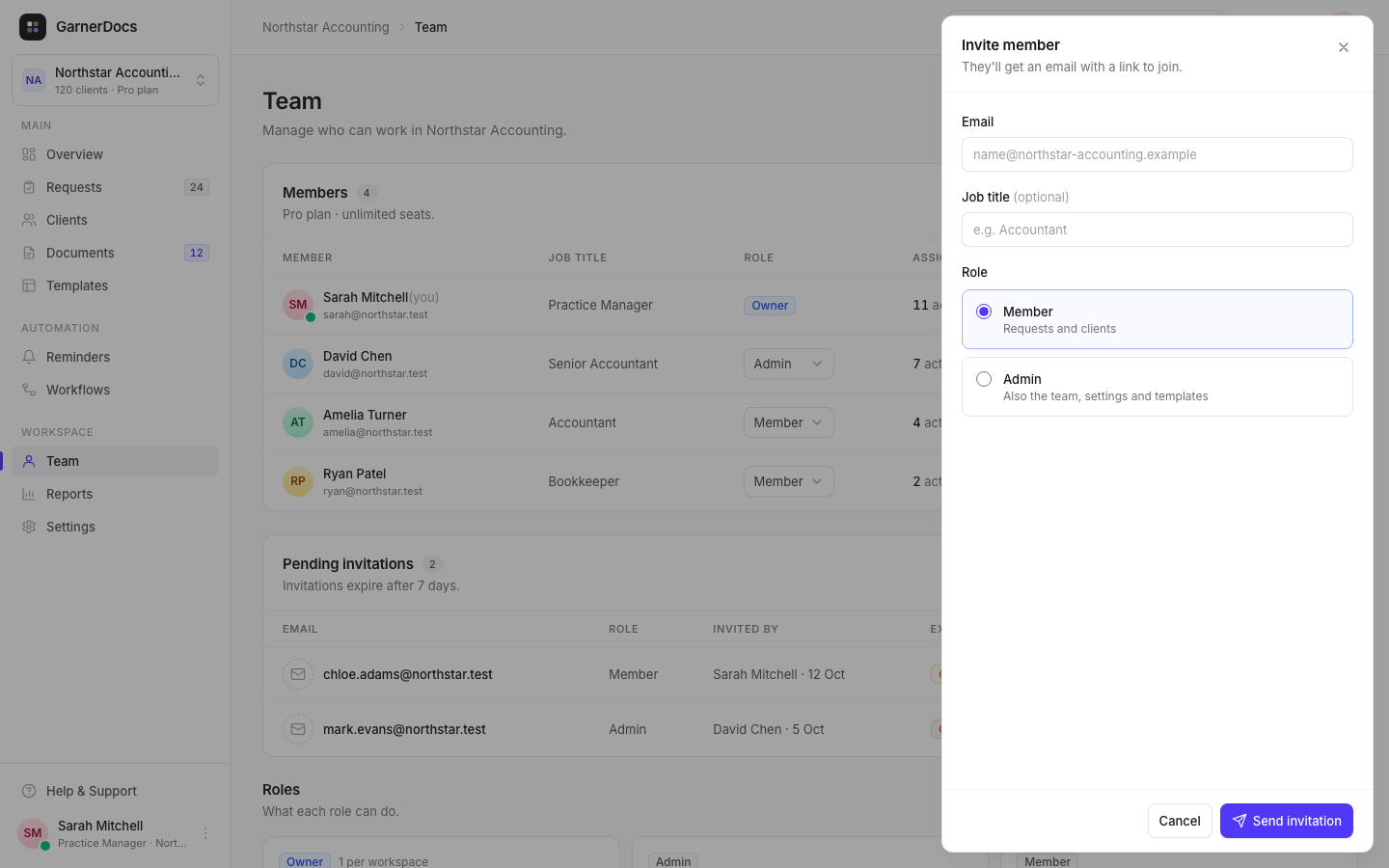Click the Documents count badge 12
The height and width of the screenshot is (868, 1389).
point(197,253)
